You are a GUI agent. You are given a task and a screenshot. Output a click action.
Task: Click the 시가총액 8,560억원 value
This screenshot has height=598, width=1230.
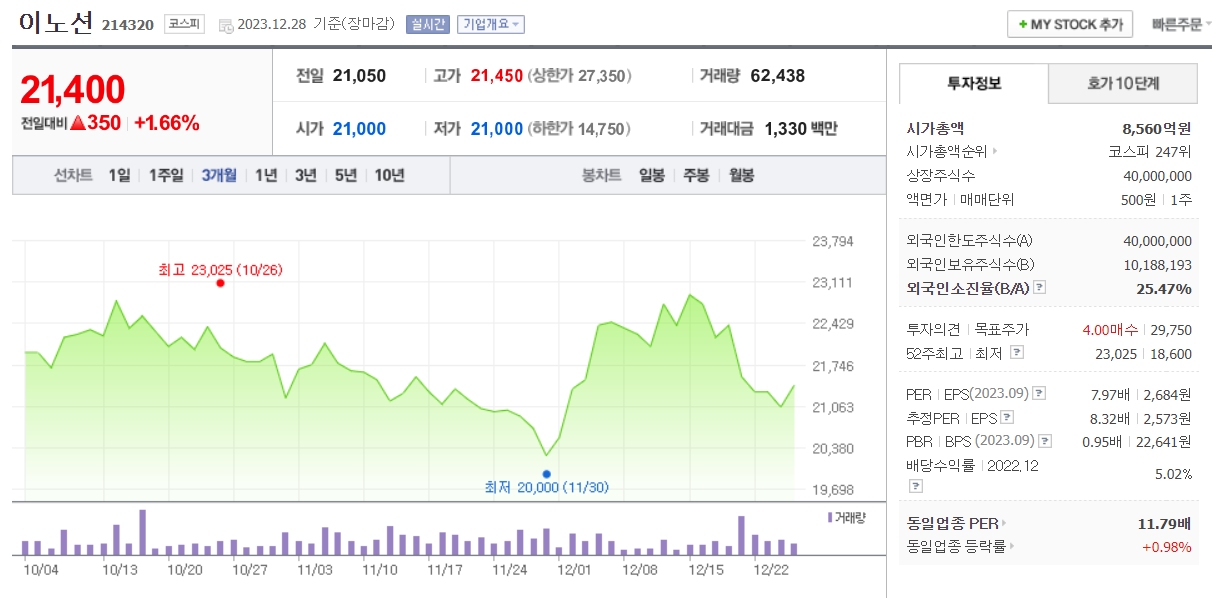coord(1157,128)
